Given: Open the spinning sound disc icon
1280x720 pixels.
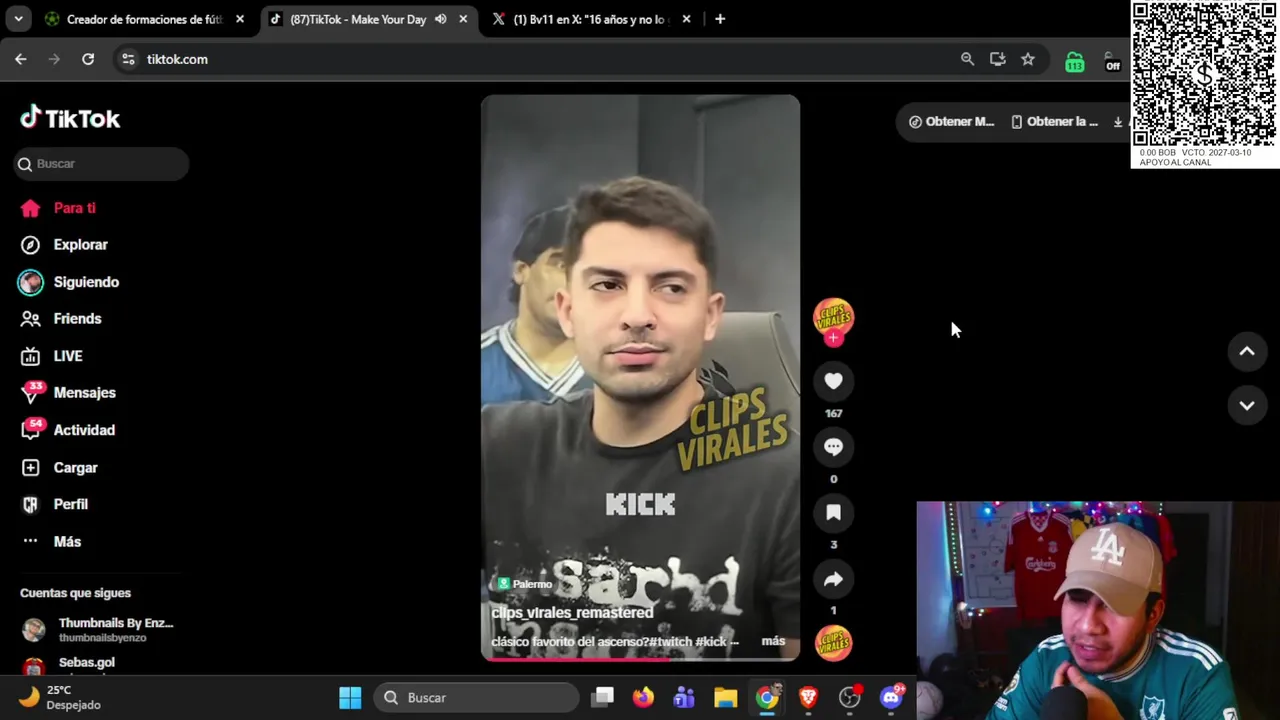Looking at the screenshot, I should click(833, 642).
